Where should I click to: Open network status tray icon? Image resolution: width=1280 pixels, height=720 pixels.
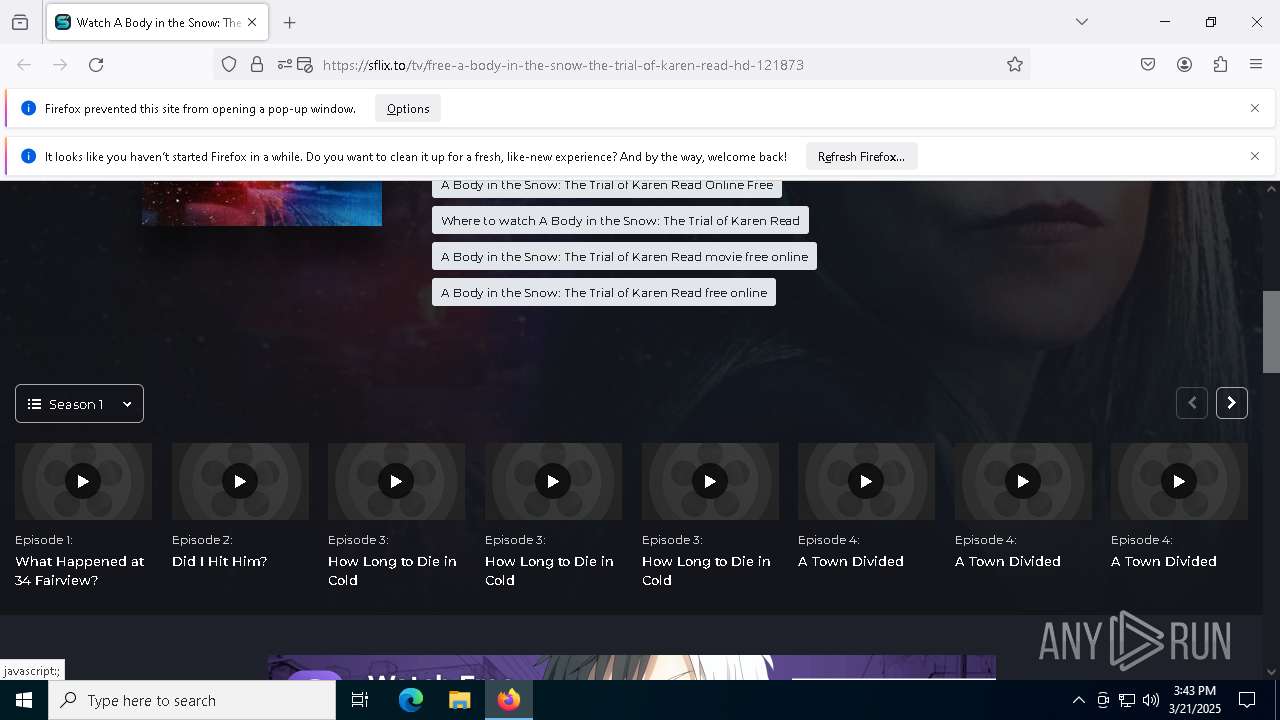coord(1127,700)
